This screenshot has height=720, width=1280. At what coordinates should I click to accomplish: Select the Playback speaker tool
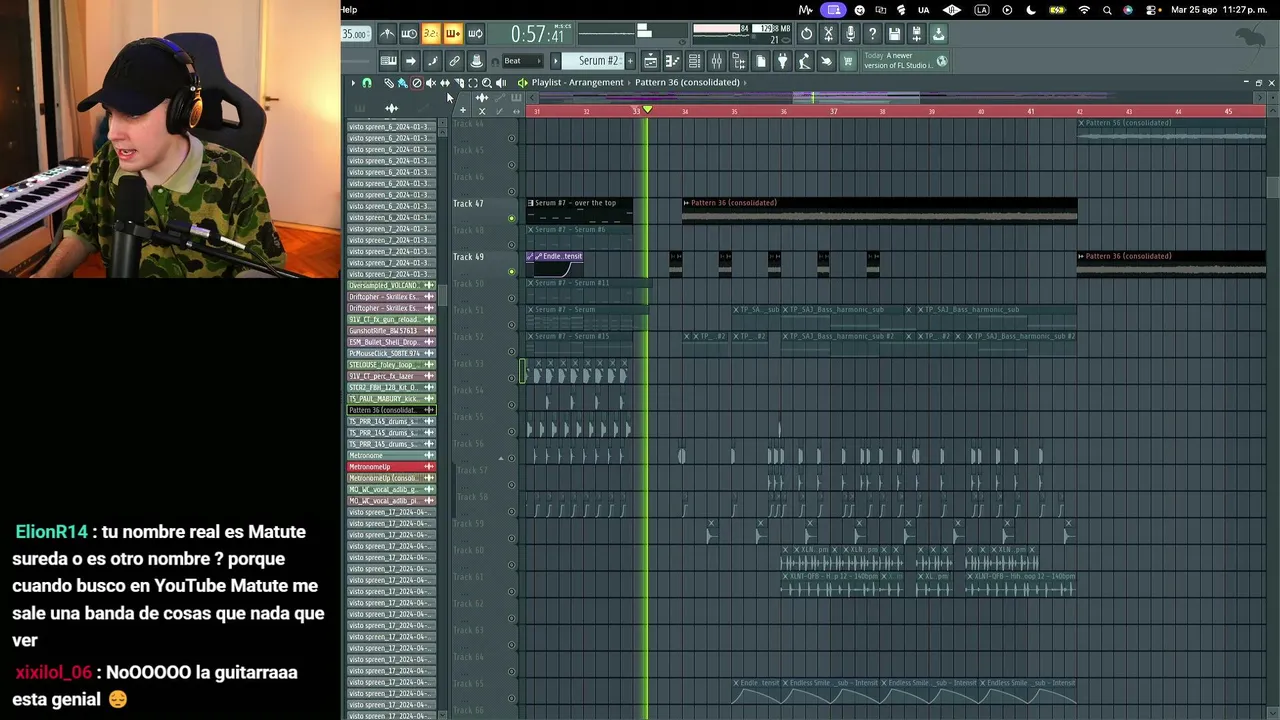501,83
